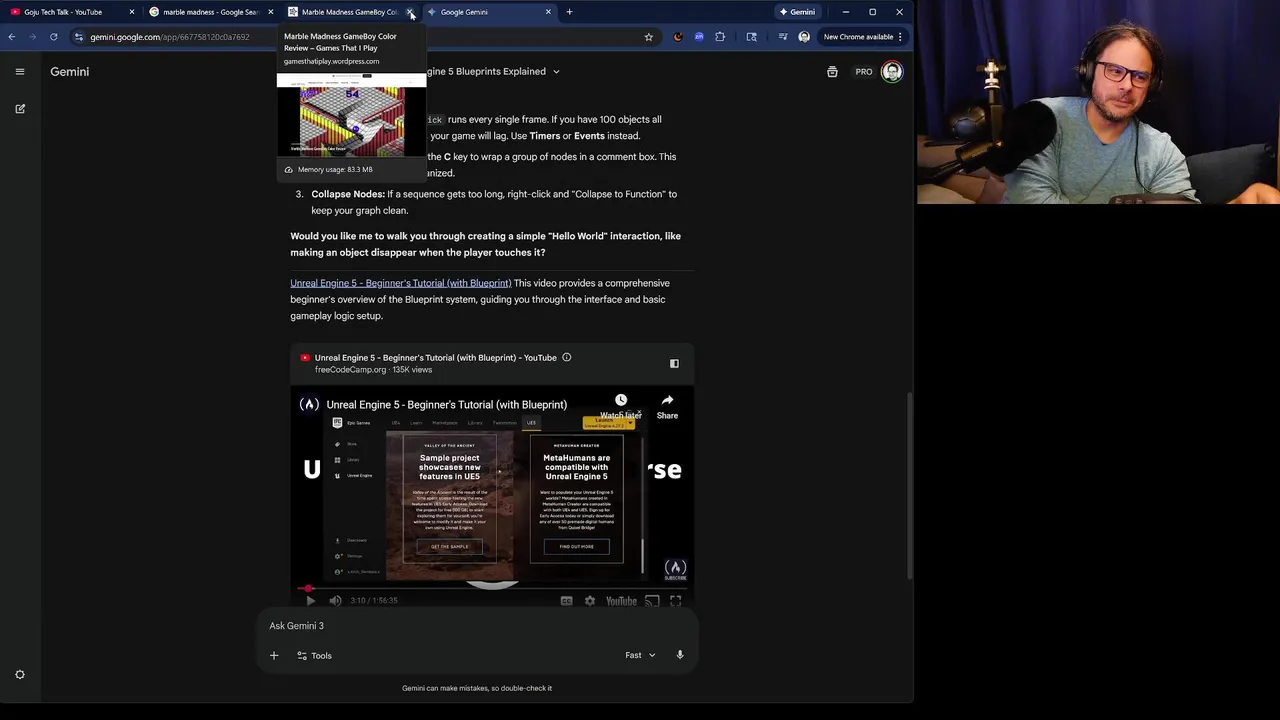Open the video player settings gear
Screen dimensions: 1280x720
pyautogui.click(x=590, y=601)
